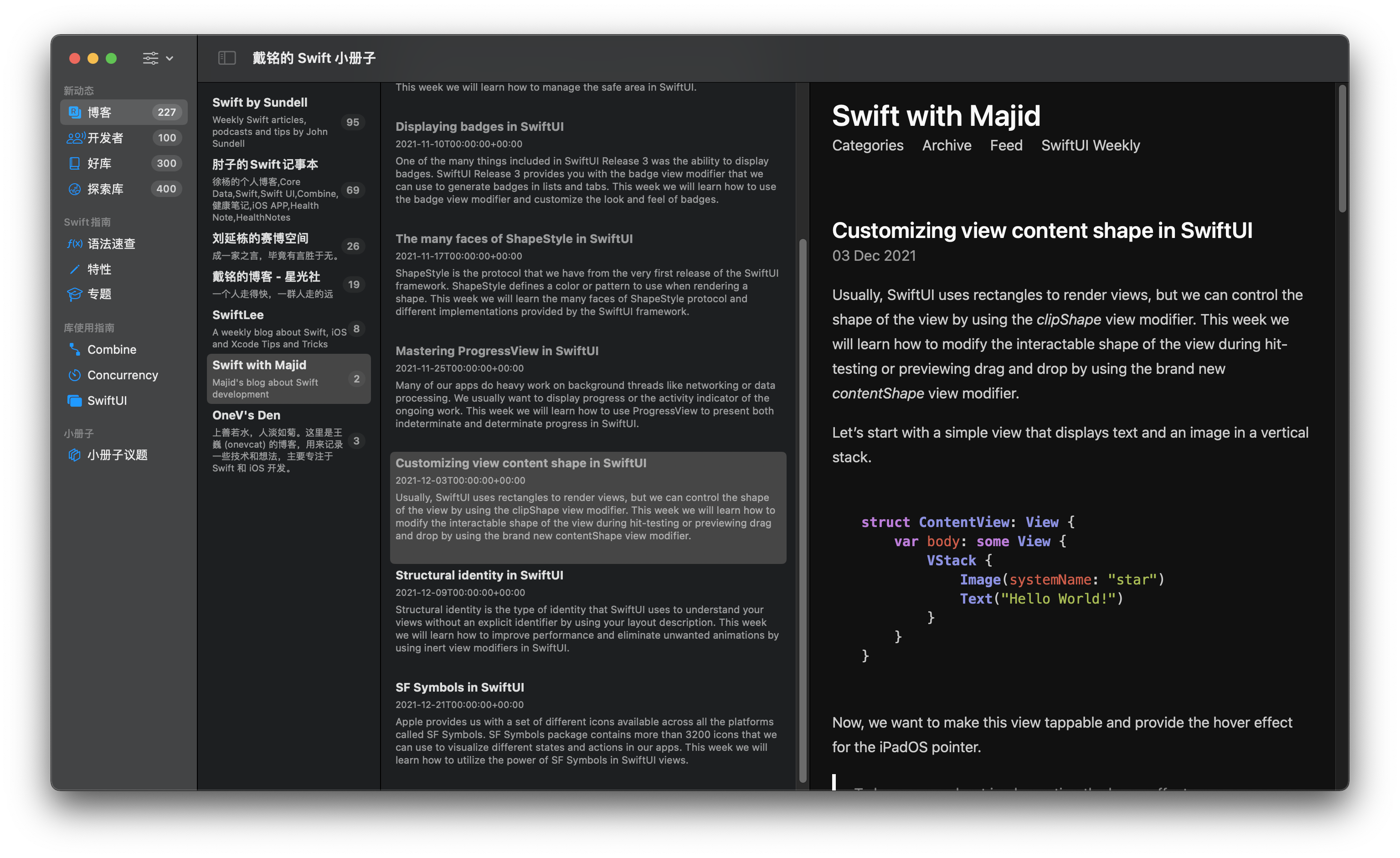Screen dimensions: 1400x858
Task: Click the Swift with Majid site title
Action: tap(936, 116)
